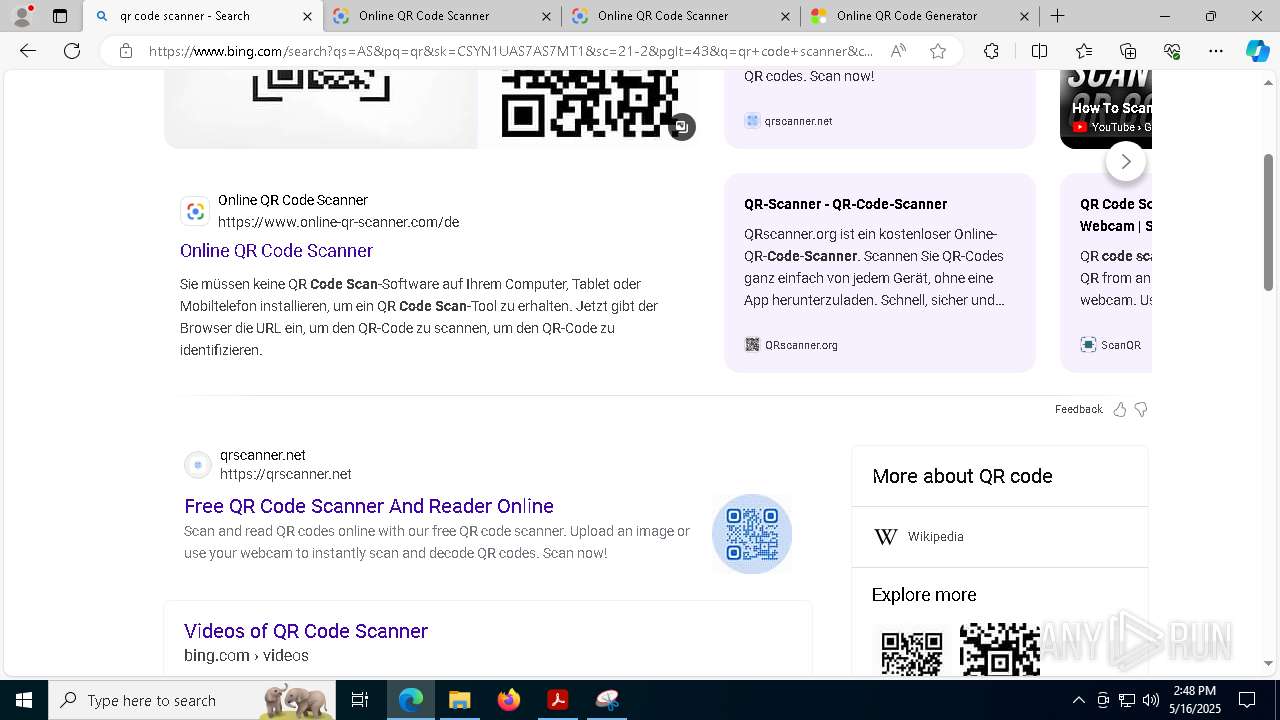Open the ScanQR source link
The image size is (1280, 720).
(1110, 345)
